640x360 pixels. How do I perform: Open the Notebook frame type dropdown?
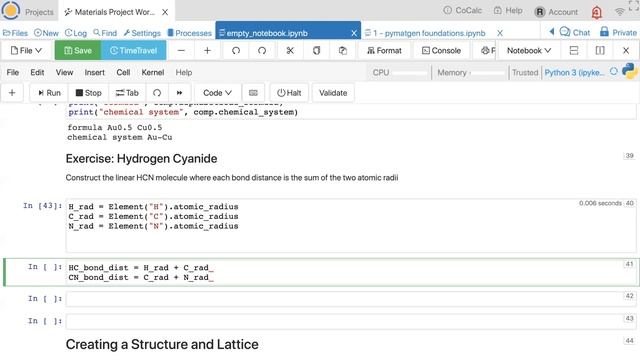point(529,50)
